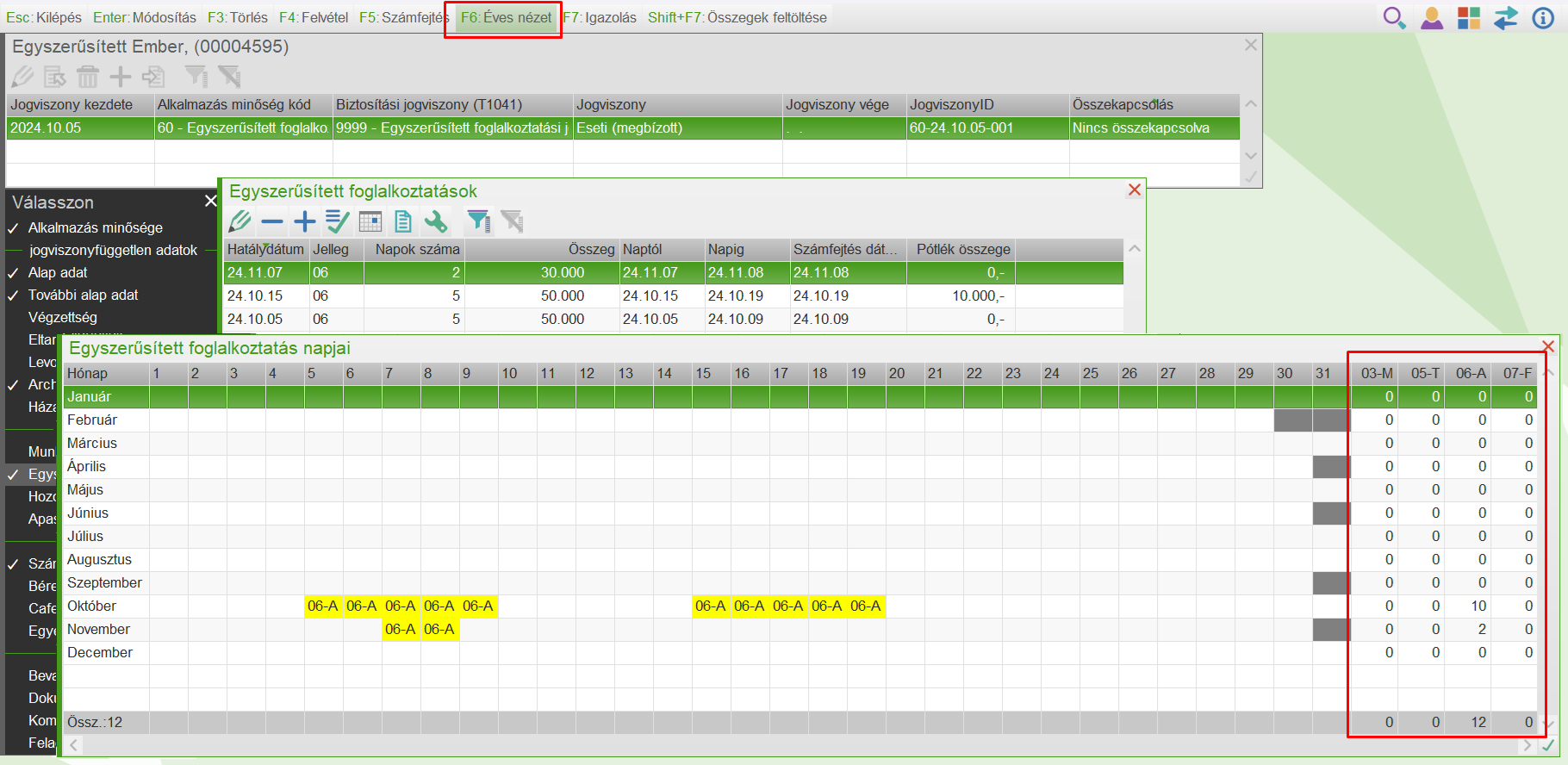Viewport: 1568px width, 765px height.
Task: Click the blue plus icon in Egyszerűsített foglalkoztatások
Action: coord(304,222)
